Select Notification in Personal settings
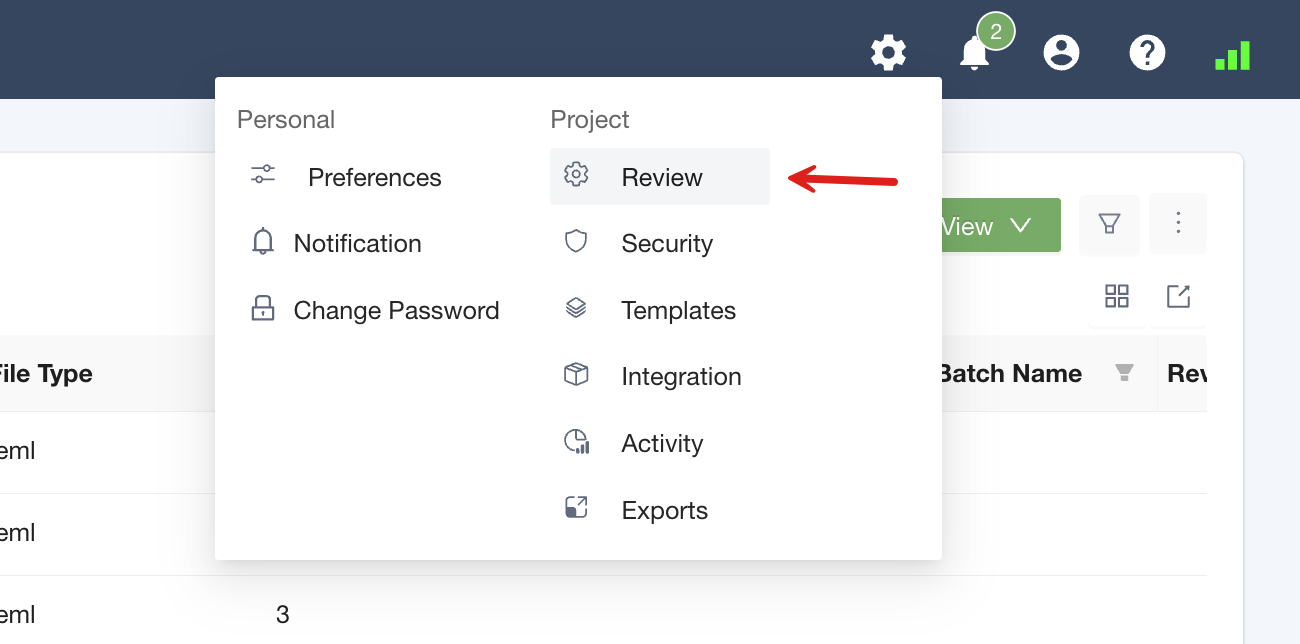The image size is (1300, 644). click(x=357, y=244)
